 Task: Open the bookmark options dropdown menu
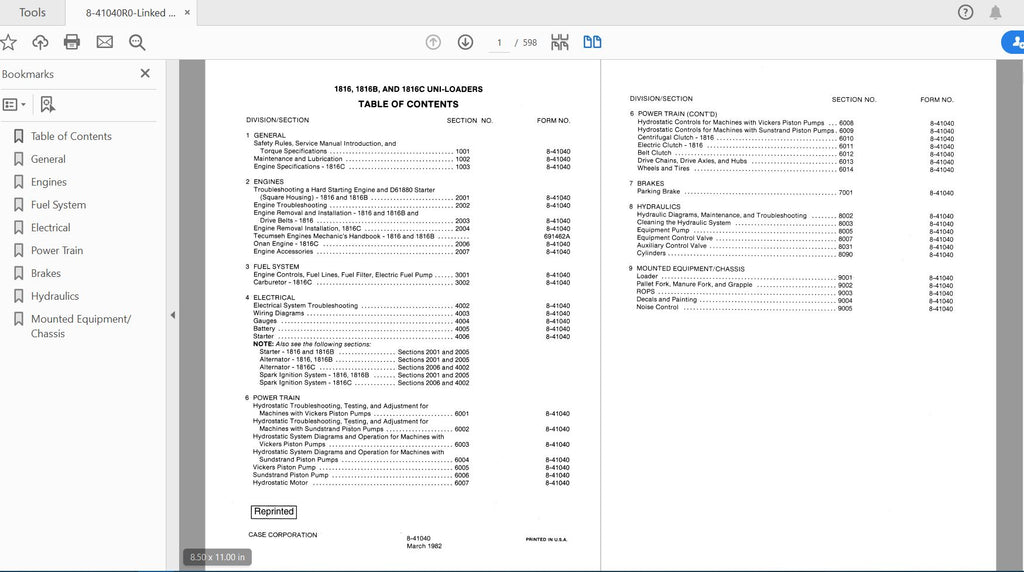pos(14,104)
